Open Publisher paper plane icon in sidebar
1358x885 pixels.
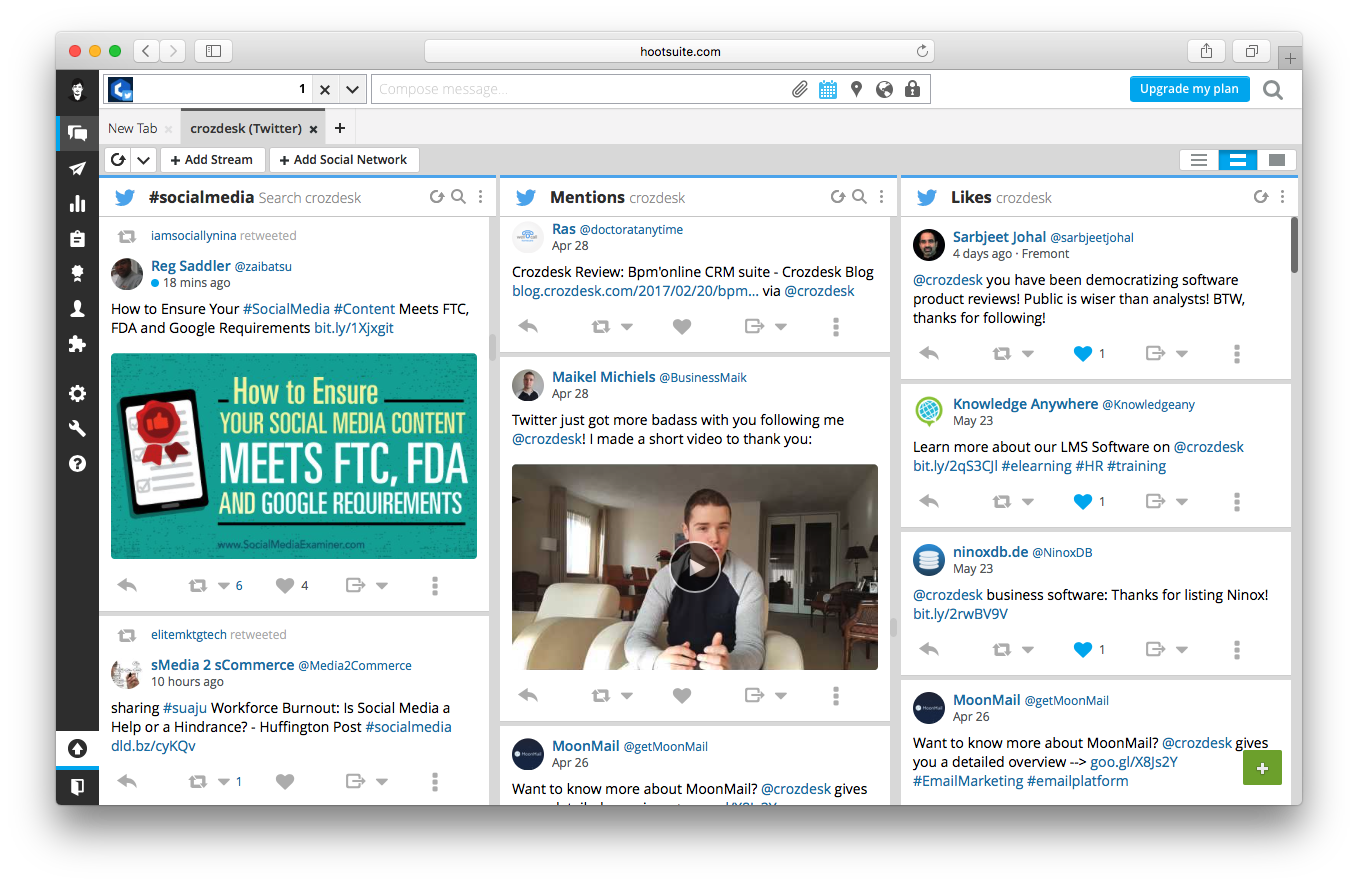coord(77,168)
